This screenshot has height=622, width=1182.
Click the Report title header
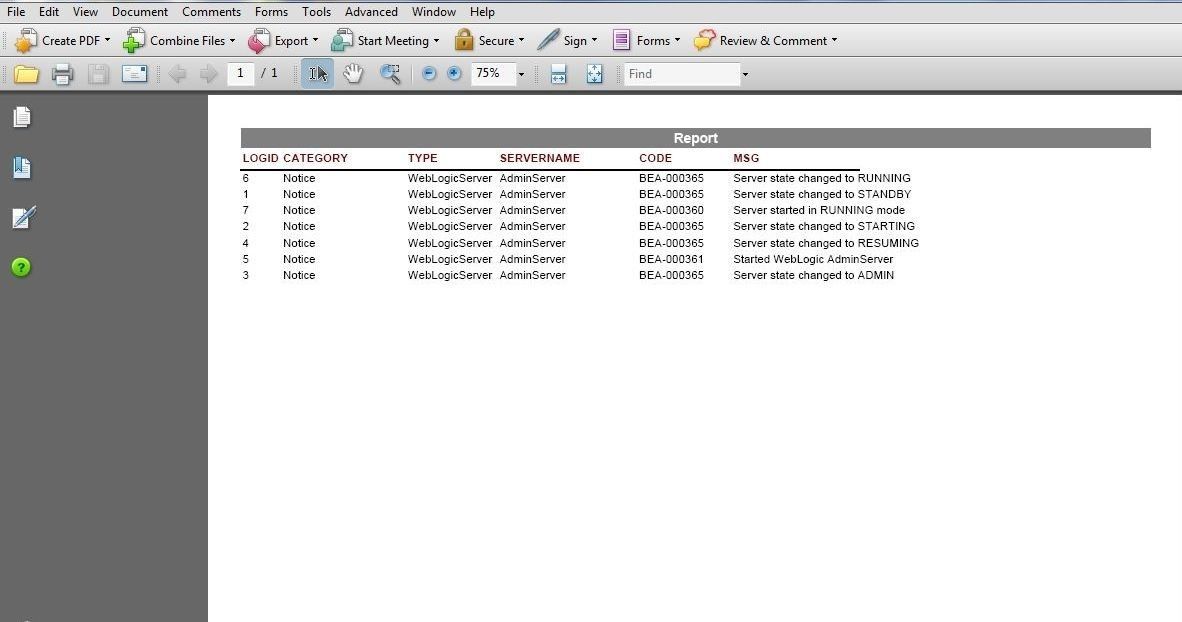point(696,138)
